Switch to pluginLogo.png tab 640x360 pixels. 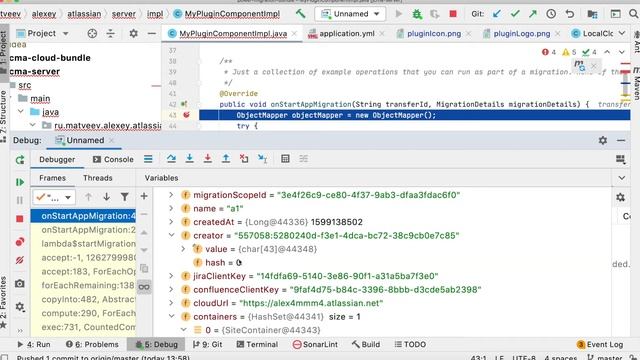(x=521, y=33)
